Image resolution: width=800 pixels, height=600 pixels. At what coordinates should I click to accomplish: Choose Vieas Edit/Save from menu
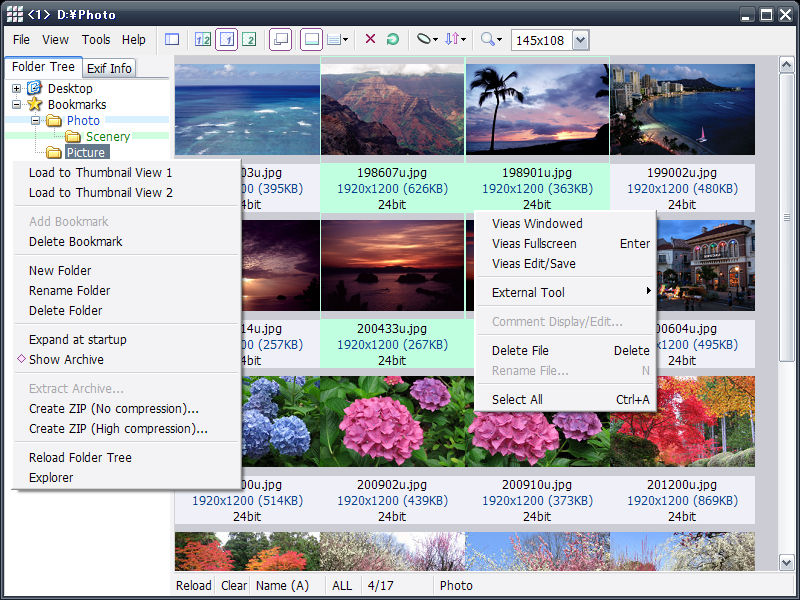point(565,264)
